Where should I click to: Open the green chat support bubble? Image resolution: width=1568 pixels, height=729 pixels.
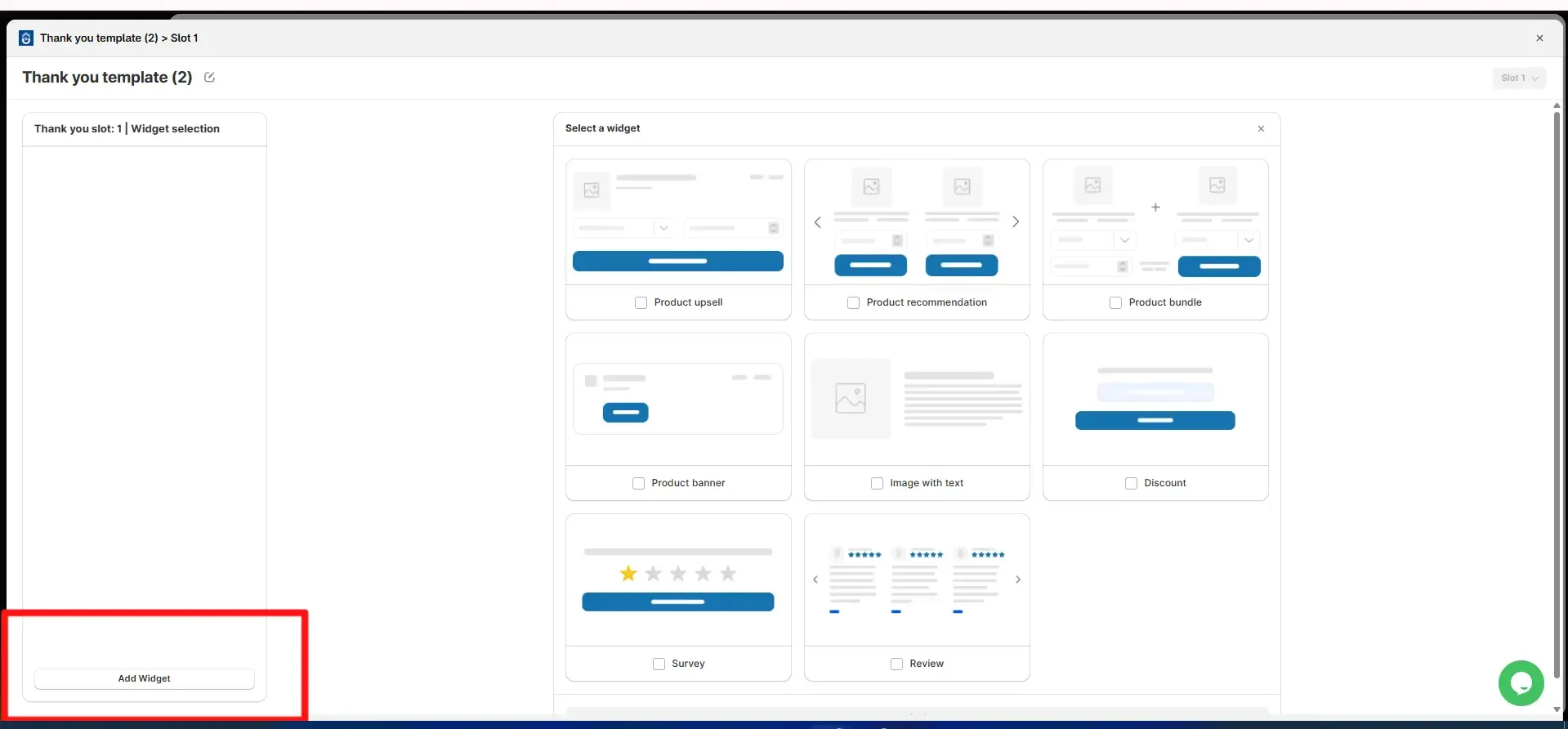(x=1521, y=682)
